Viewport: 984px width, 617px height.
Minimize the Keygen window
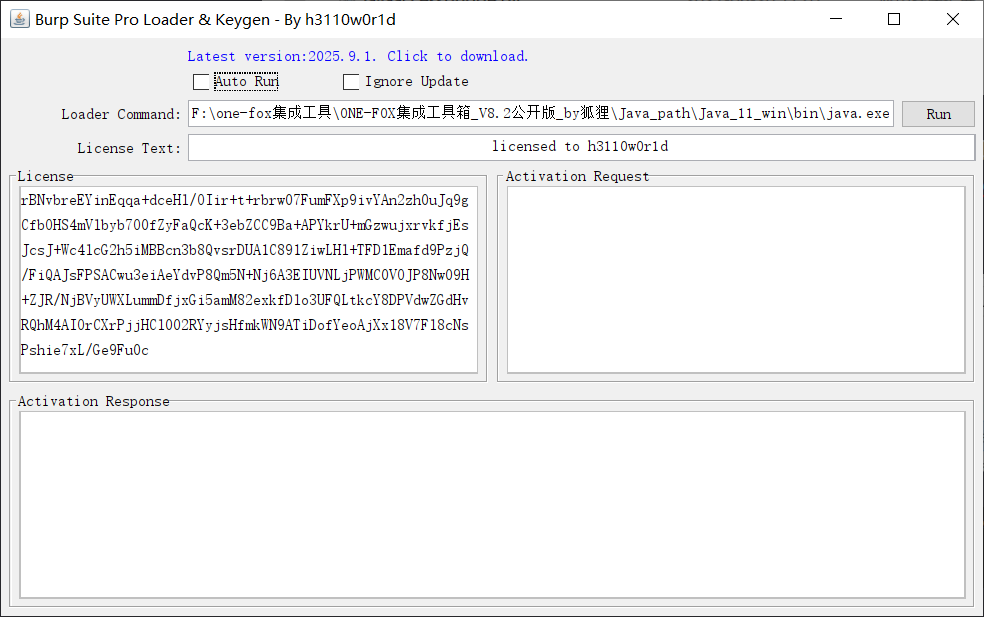point(836,19)
